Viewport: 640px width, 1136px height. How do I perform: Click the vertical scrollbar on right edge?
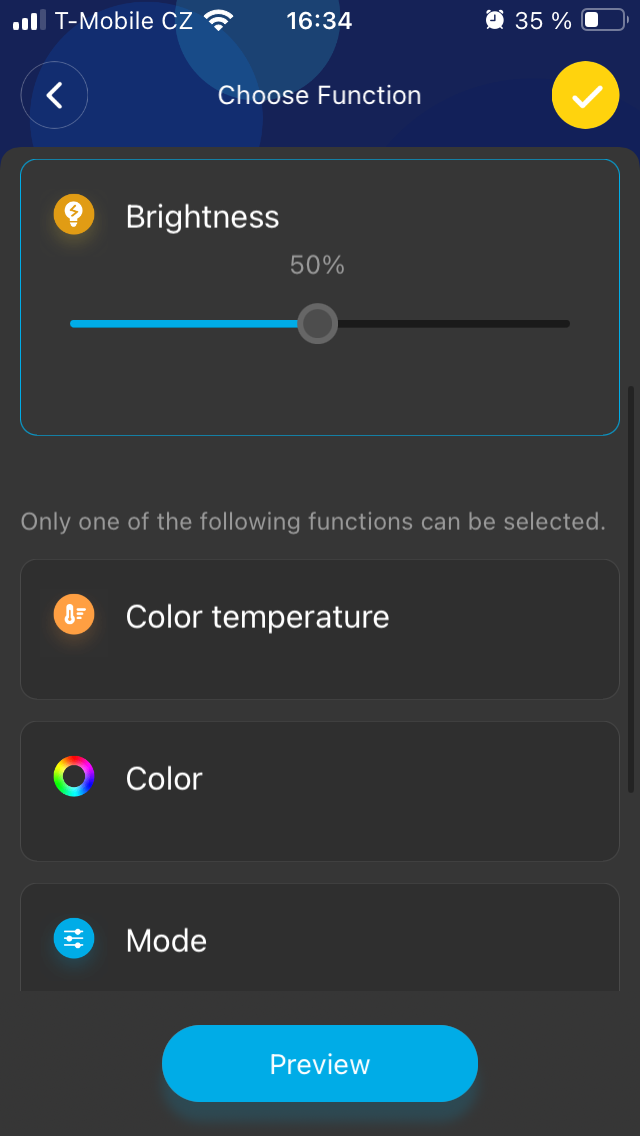[630, 590]
